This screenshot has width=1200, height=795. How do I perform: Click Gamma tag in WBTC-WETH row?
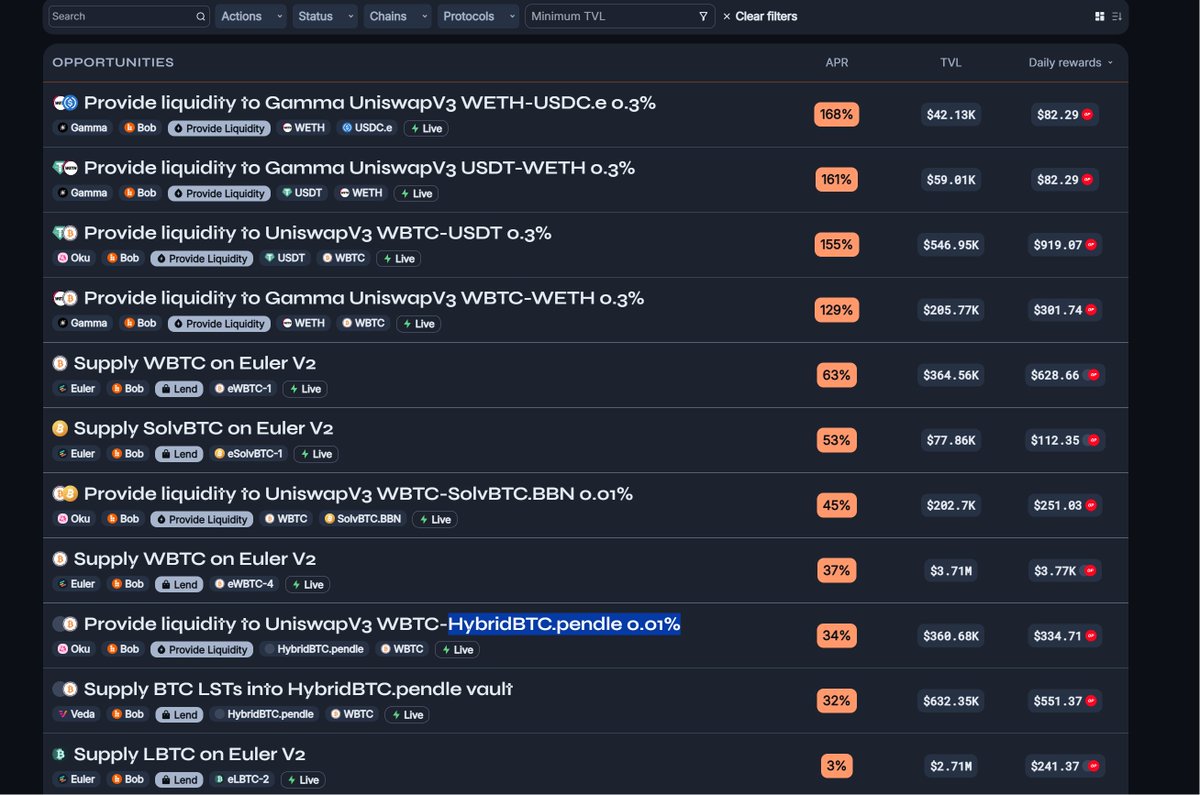pyautogui.click(x=82, y=323)
